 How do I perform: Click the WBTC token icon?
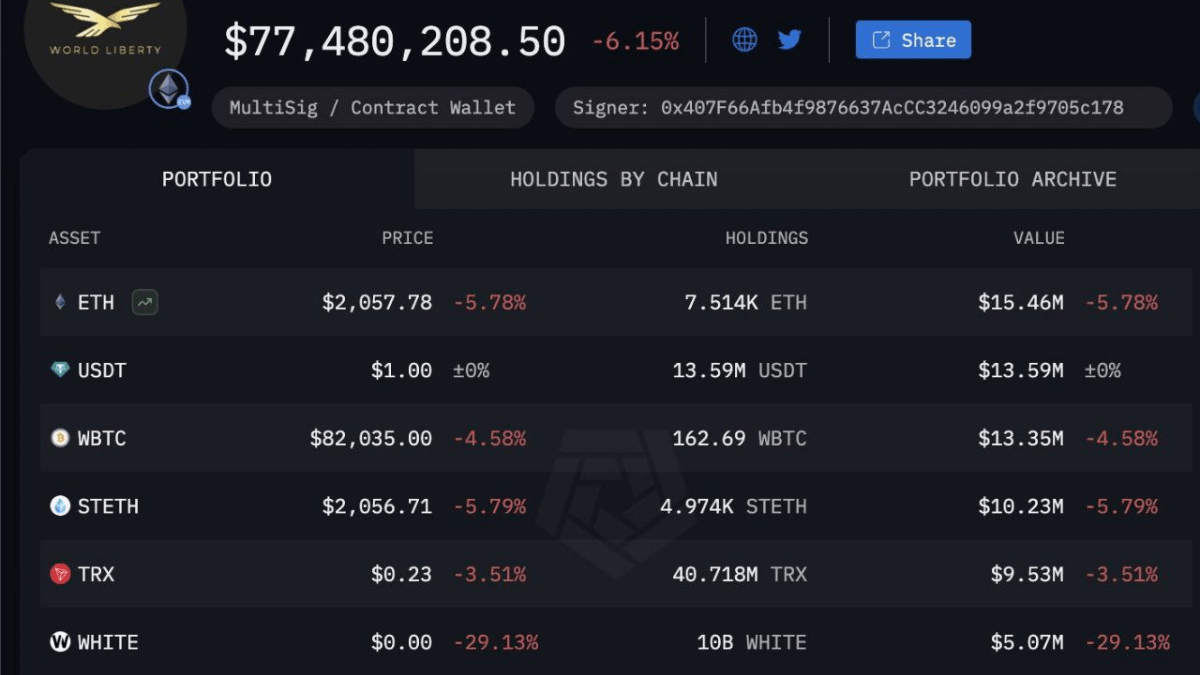(x=60, y=438)
